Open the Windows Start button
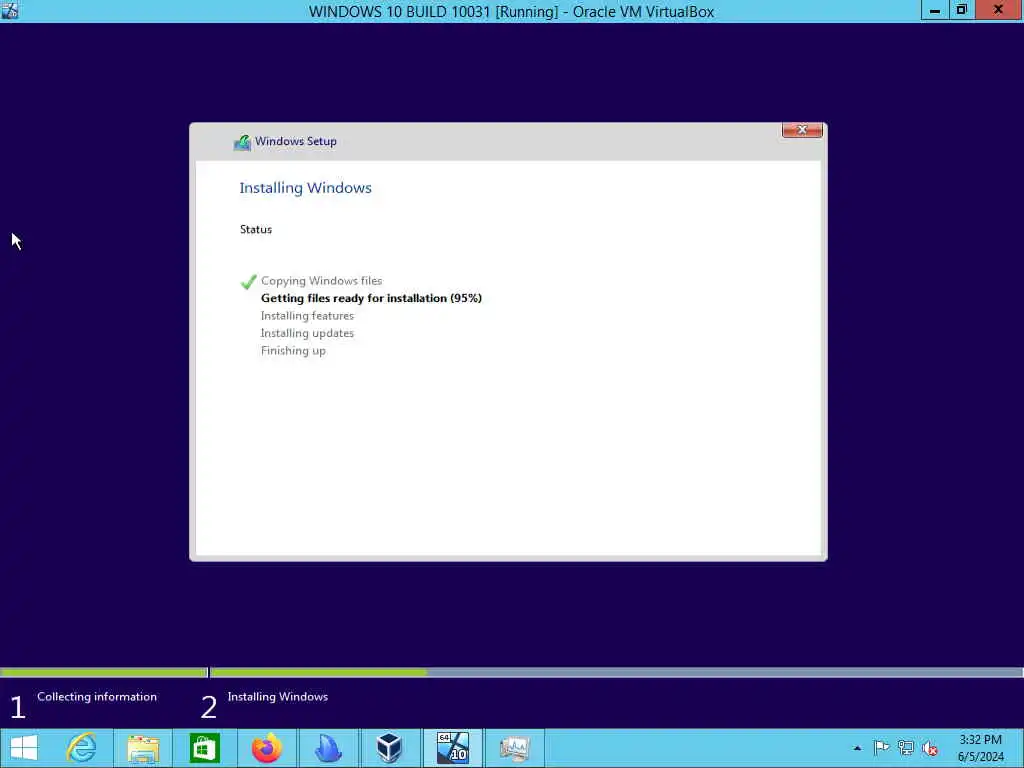1024x768 pixels. pyautogui.click(x=24, y=748)
